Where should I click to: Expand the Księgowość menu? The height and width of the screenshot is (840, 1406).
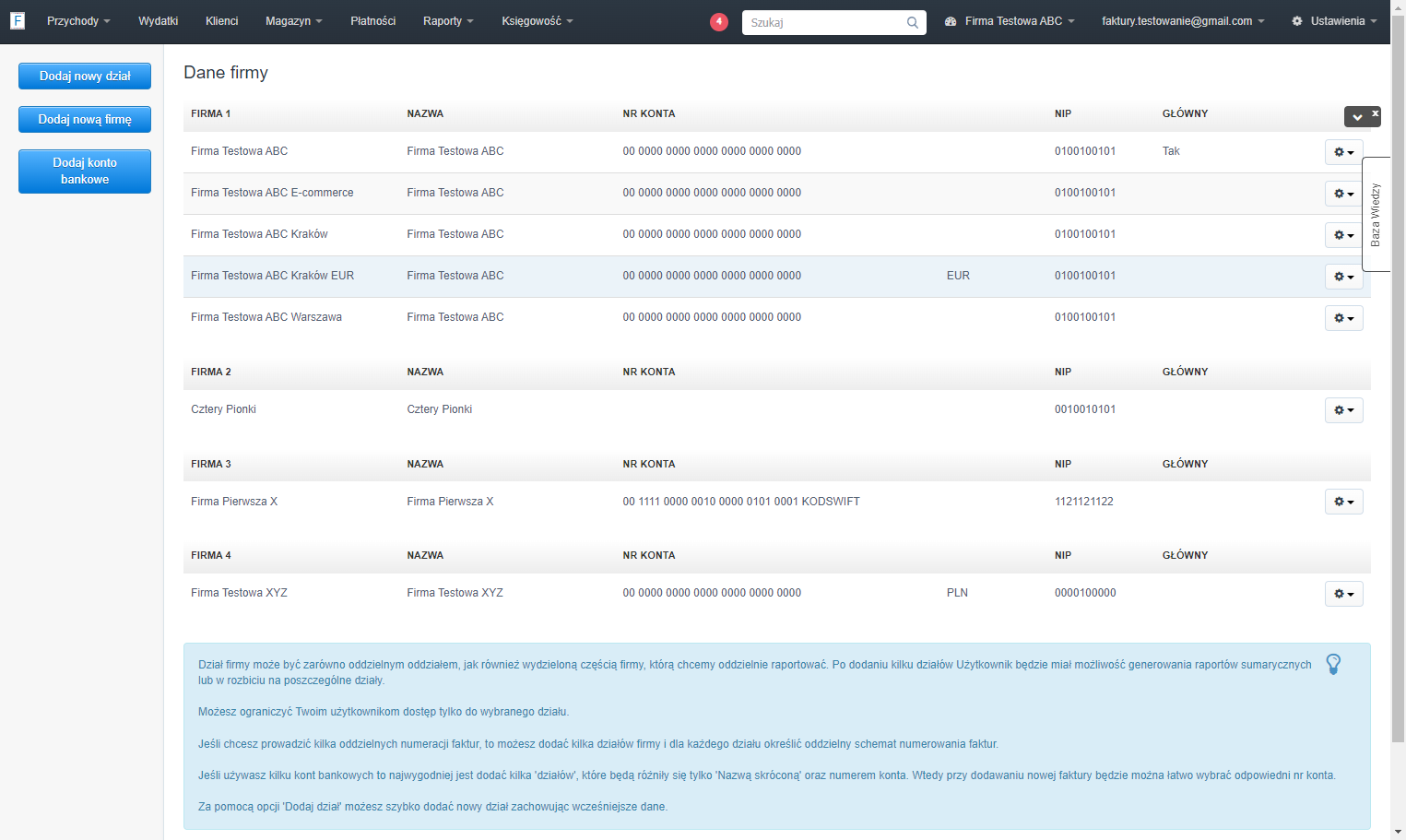(x=537, y=21)
